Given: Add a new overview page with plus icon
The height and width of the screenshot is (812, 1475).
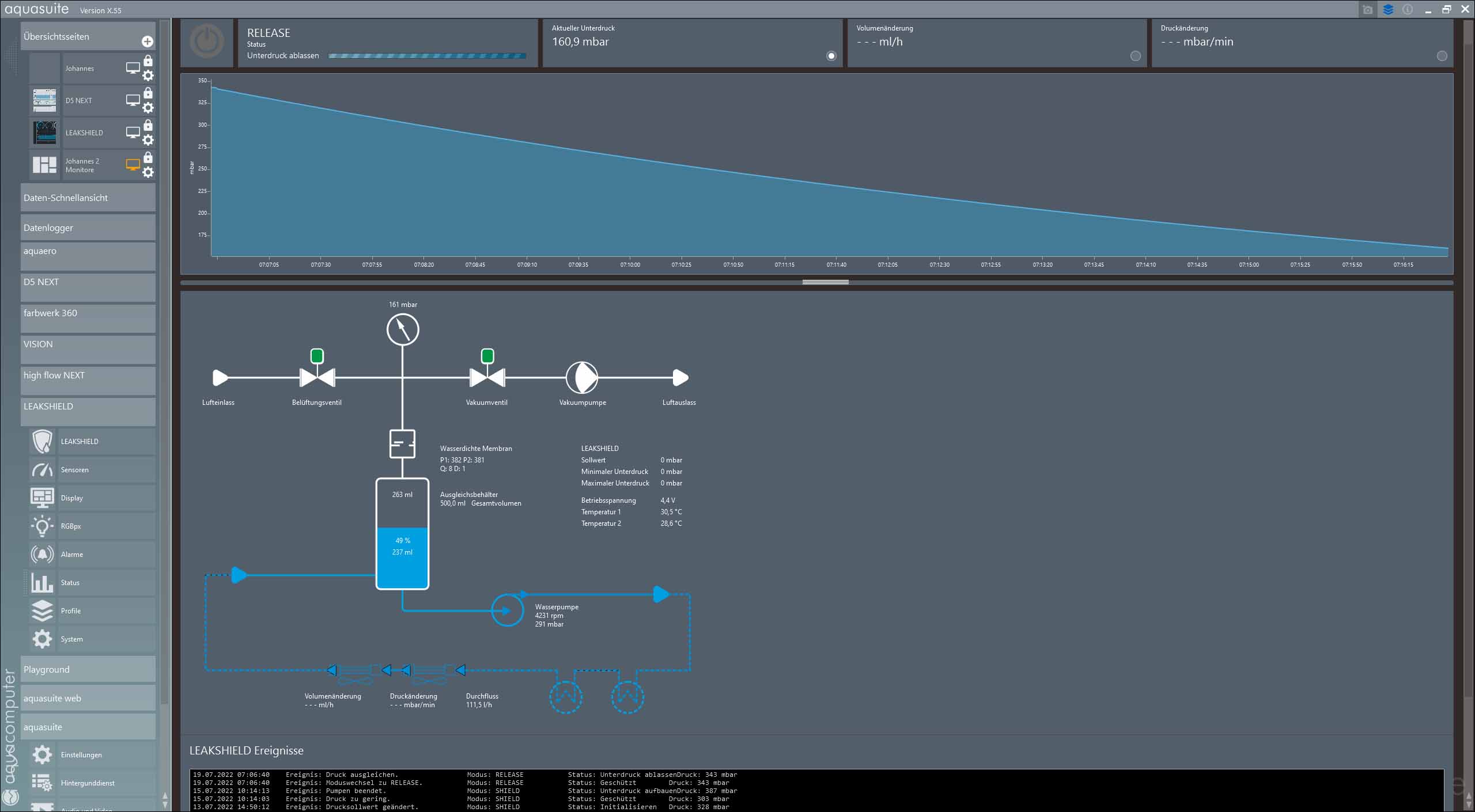Looking at the screenshot, I should 147,41.
